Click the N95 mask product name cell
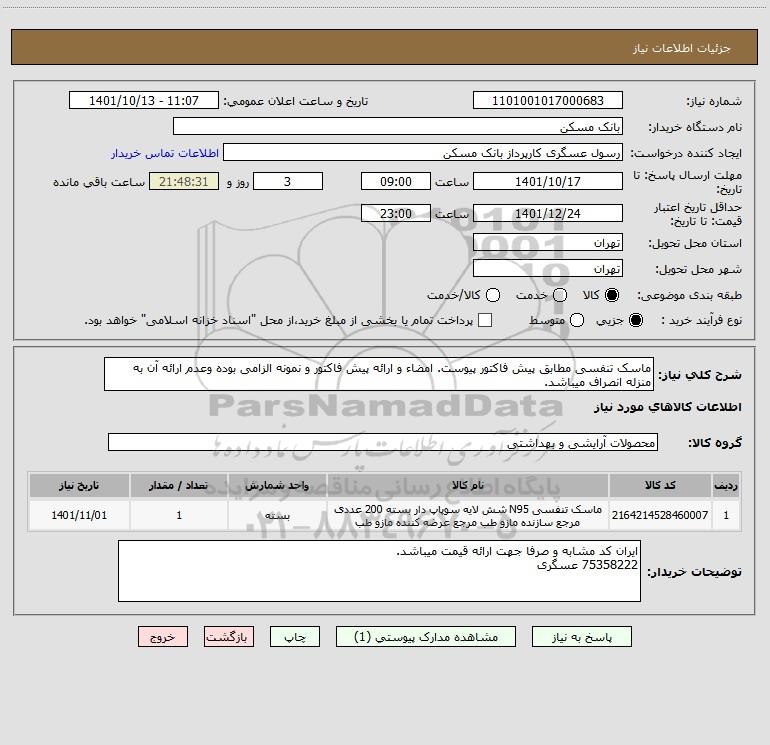 (468, 515)
